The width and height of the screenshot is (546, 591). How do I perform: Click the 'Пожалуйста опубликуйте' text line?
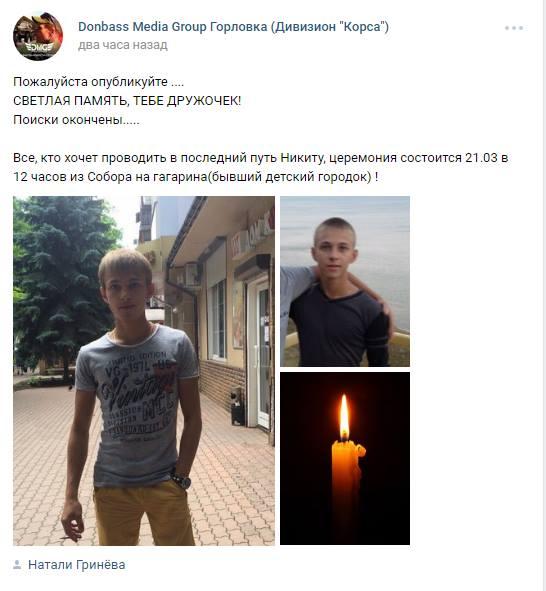[99, 82]
